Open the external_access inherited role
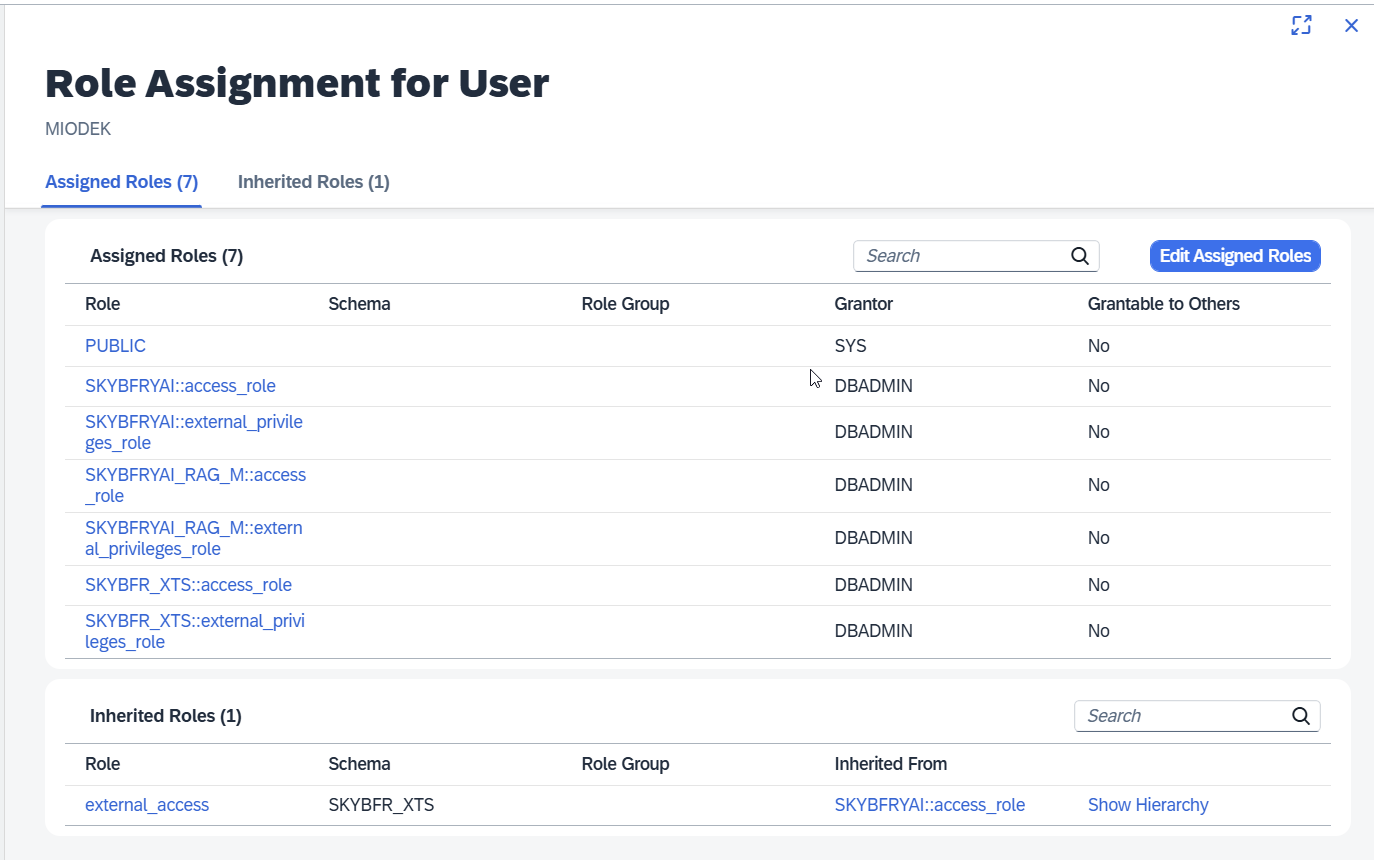1374x860 pixels. (x=147, y=805)
